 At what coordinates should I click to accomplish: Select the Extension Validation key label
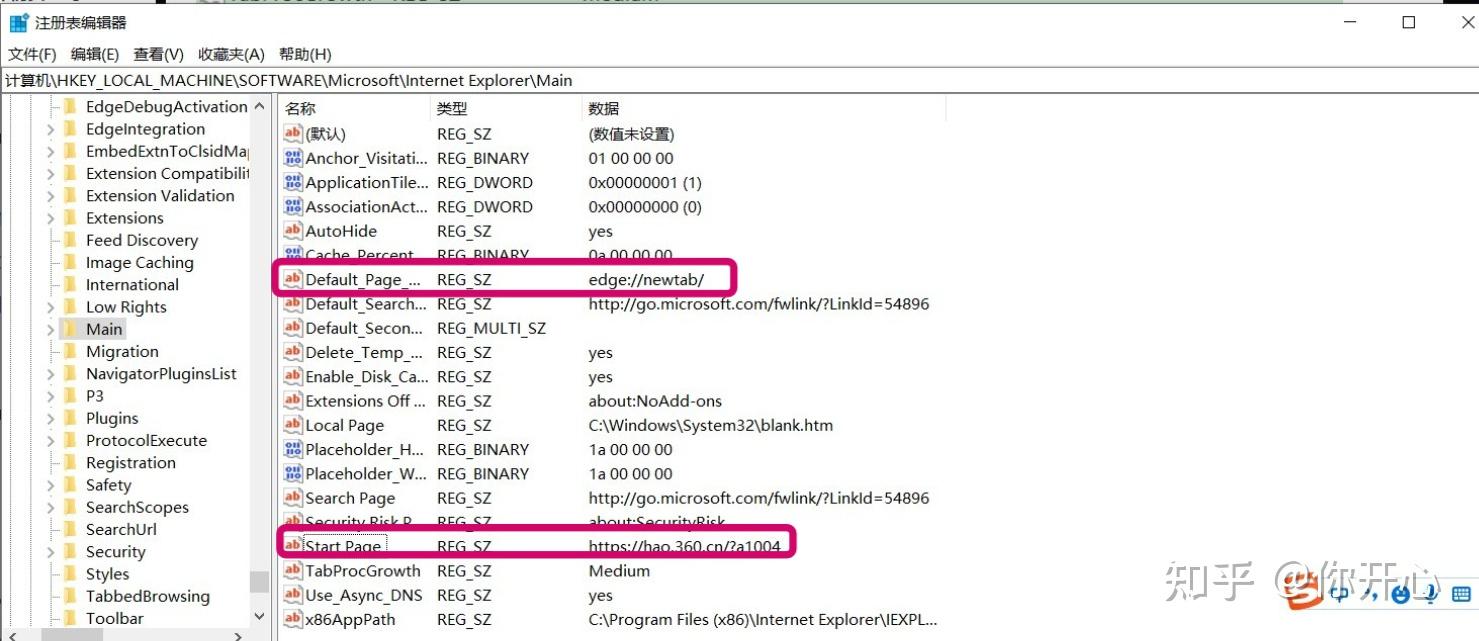[x=160, y=196]
